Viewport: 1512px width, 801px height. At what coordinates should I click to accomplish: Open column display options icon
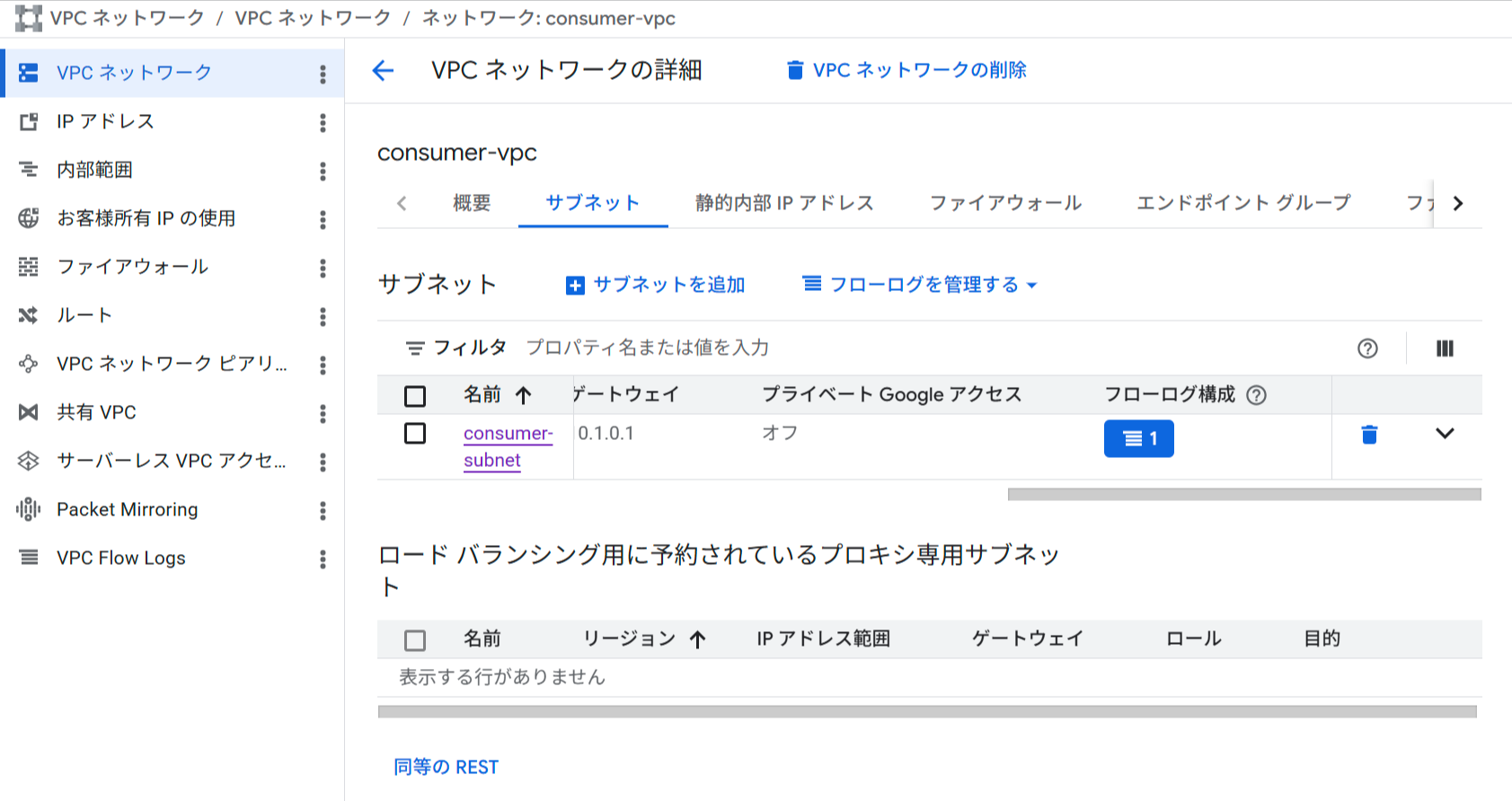tap(1445, 348)
